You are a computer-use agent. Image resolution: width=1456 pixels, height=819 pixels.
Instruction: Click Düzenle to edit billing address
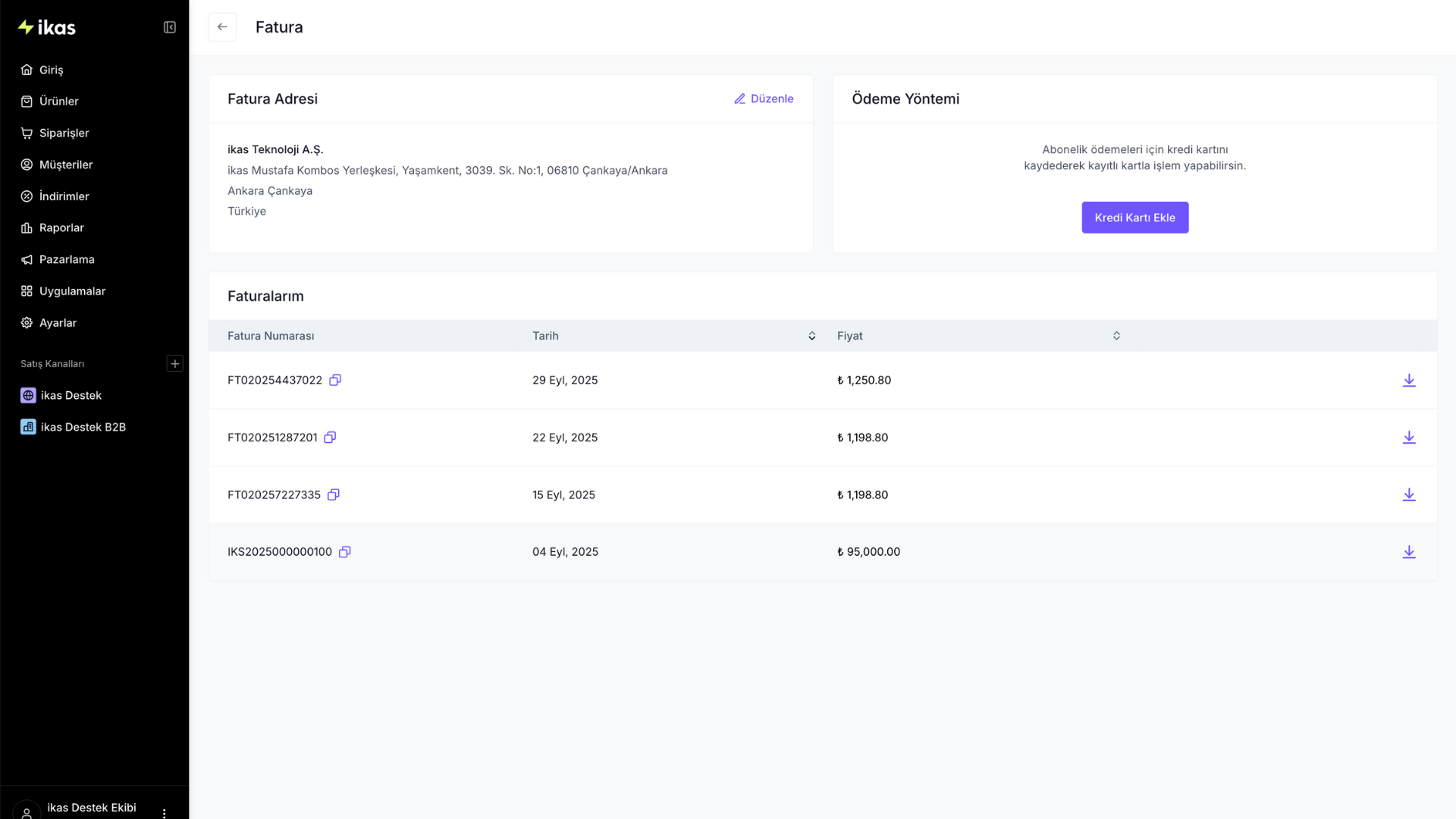point(764,99)
